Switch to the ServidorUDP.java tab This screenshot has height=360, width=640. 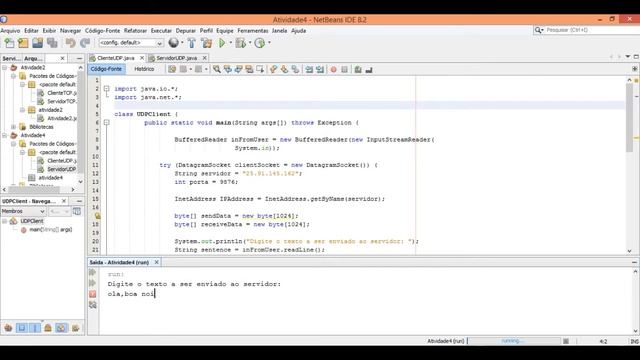176,58
